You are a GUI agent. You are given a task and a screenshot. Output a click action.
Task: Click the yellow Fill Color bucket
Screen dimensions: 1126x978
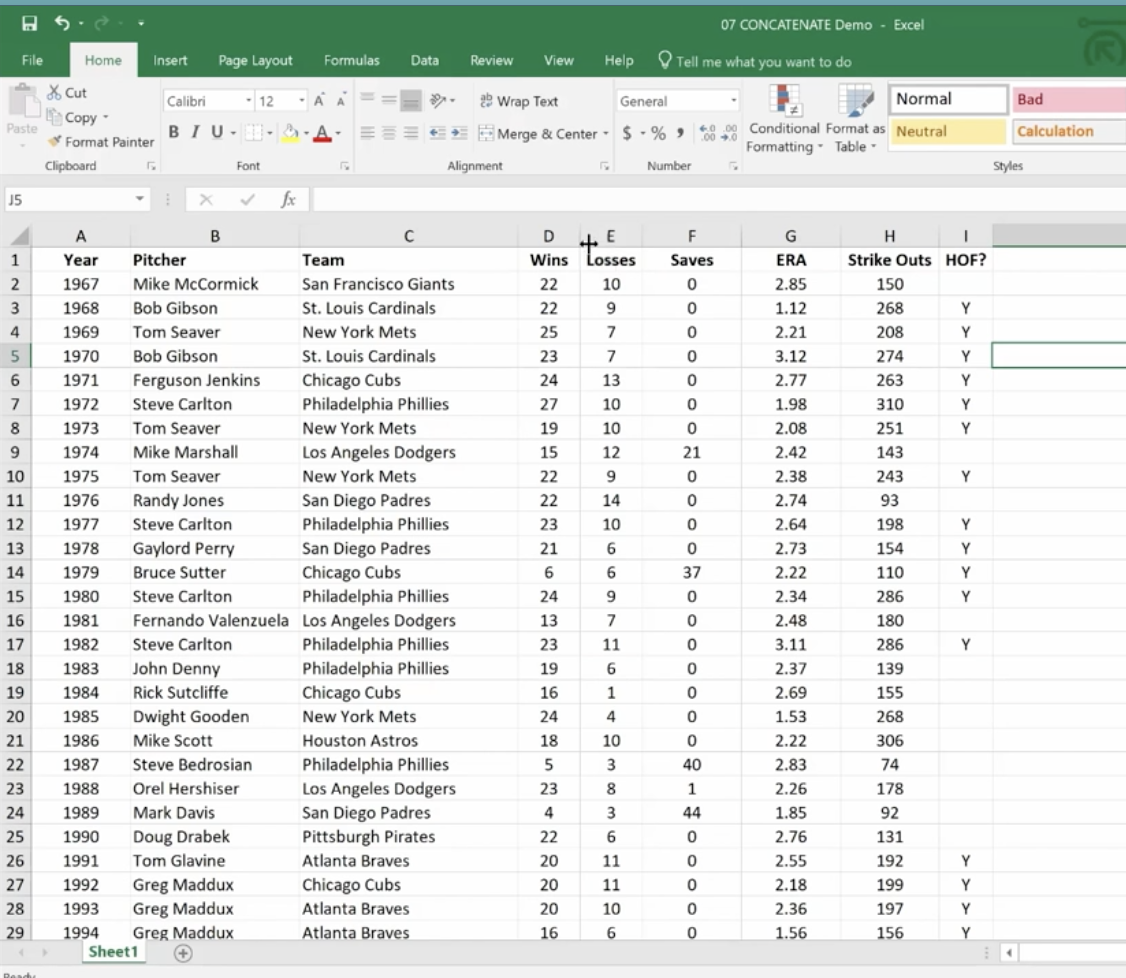click(289, 133)
